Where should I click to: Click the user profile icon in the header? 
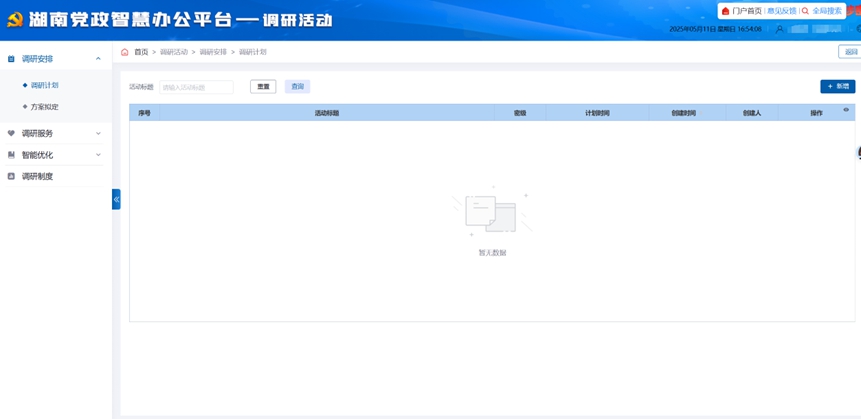pyautogui.click(x=780, y=29)
